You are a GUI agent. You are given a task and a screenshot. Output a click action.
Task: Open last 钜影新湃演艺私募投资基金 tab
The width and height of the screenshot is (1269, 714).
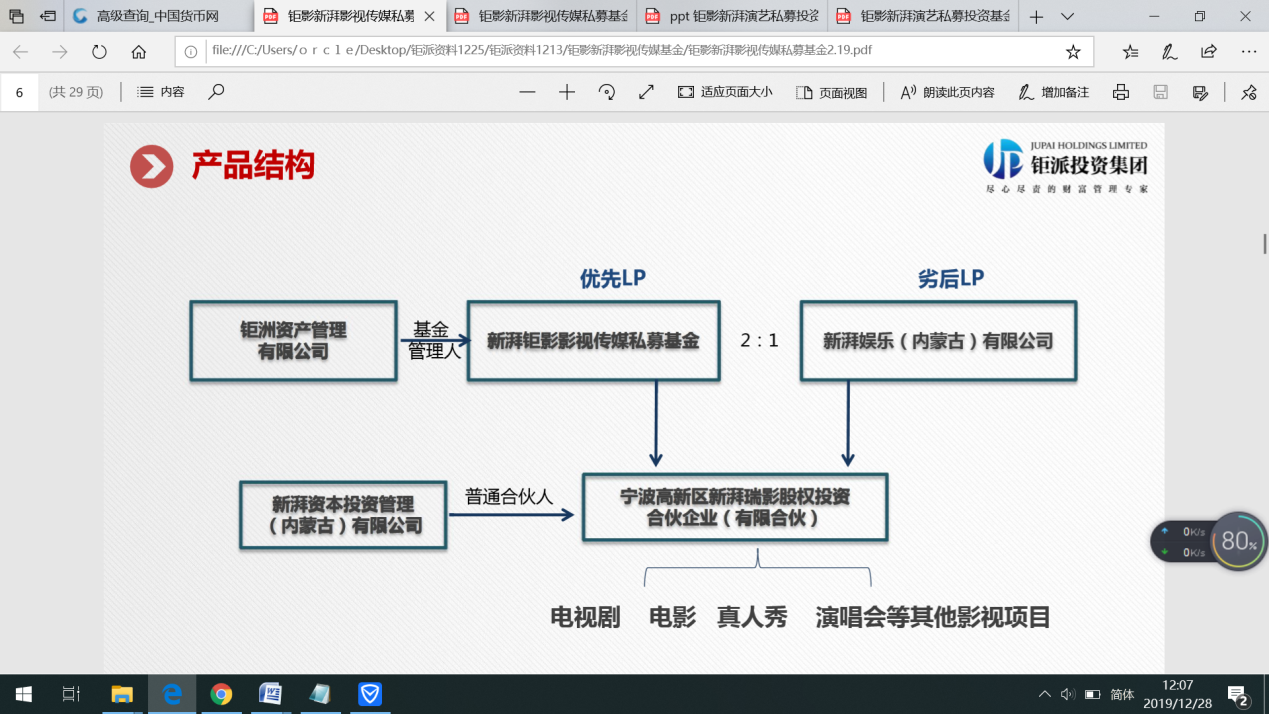pyautogui.click(x=922, y=16)
